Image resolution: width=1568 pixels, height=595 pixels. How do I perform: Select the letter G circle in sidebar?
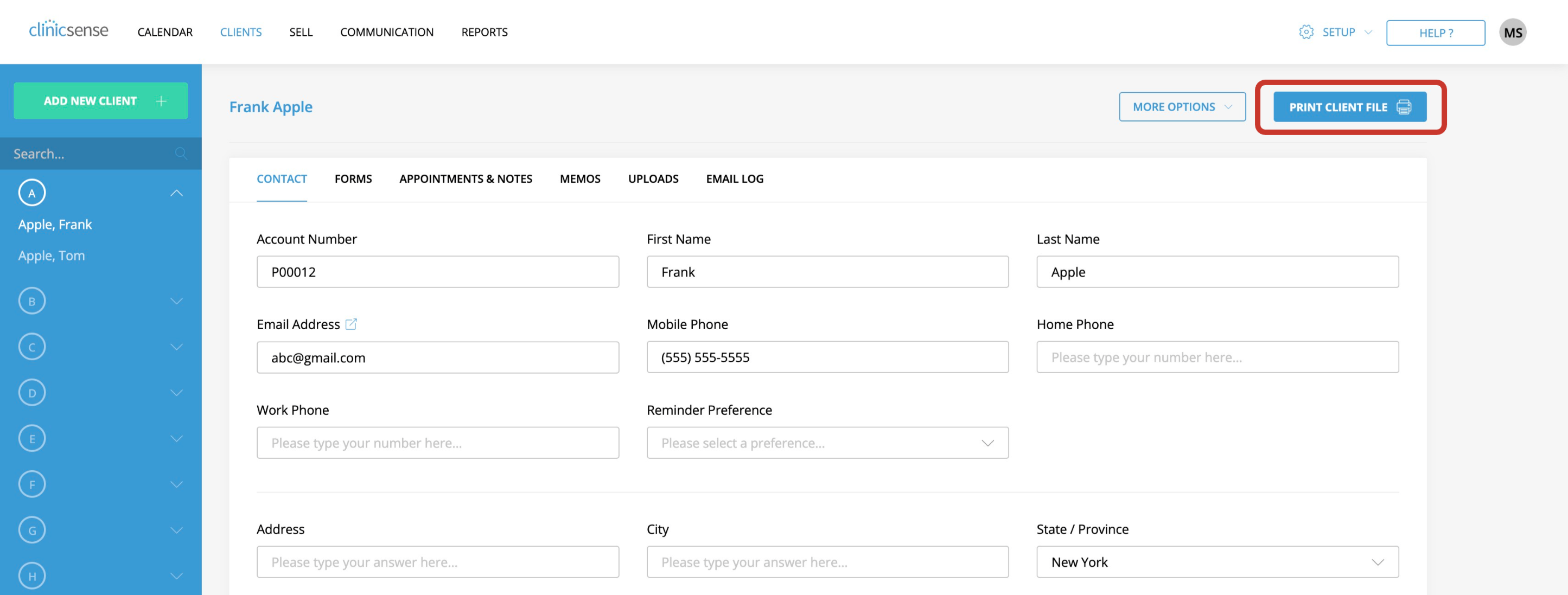[x=31, y=529]
